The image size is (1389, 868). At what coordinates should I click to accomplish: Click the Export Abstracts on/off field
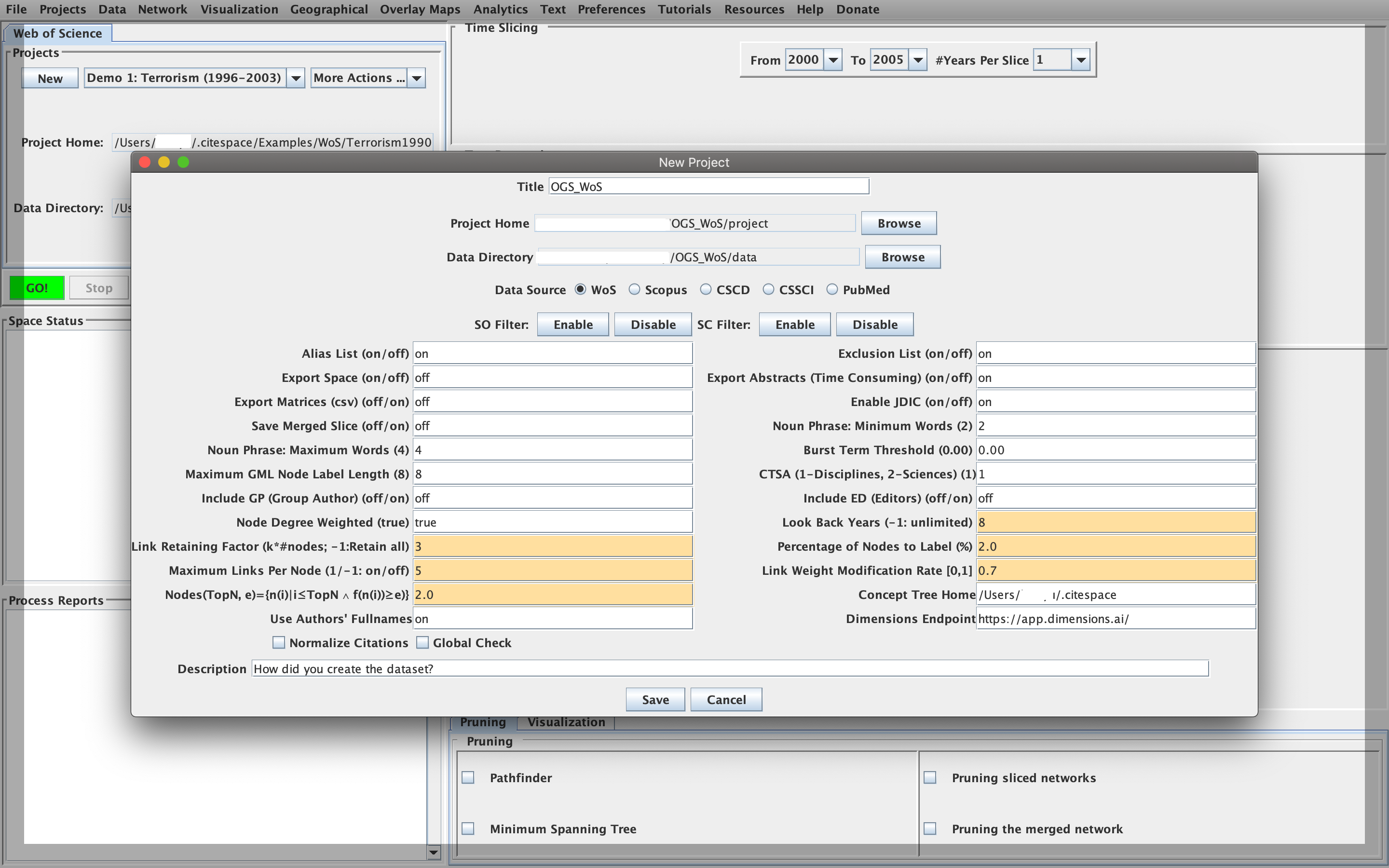1116,378
